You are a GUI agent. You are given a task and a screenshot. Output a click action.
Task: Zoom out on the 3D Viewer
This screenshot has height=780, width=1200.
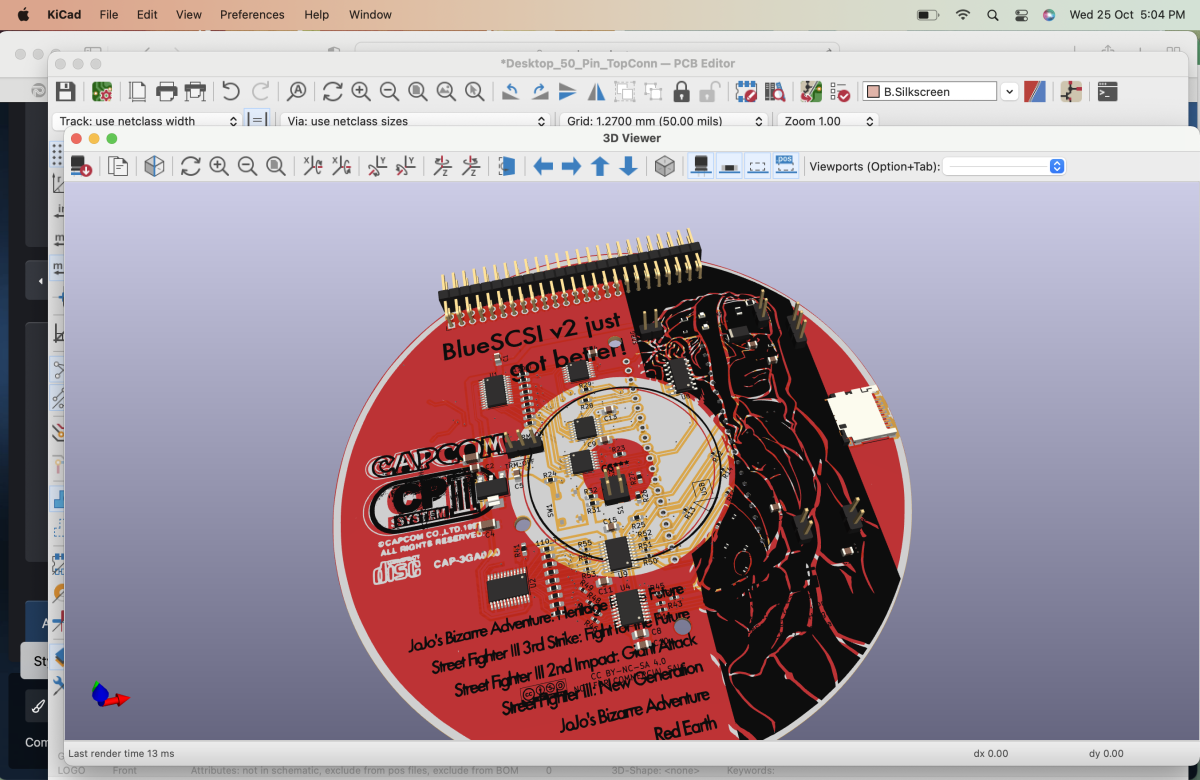coord(247,167)
